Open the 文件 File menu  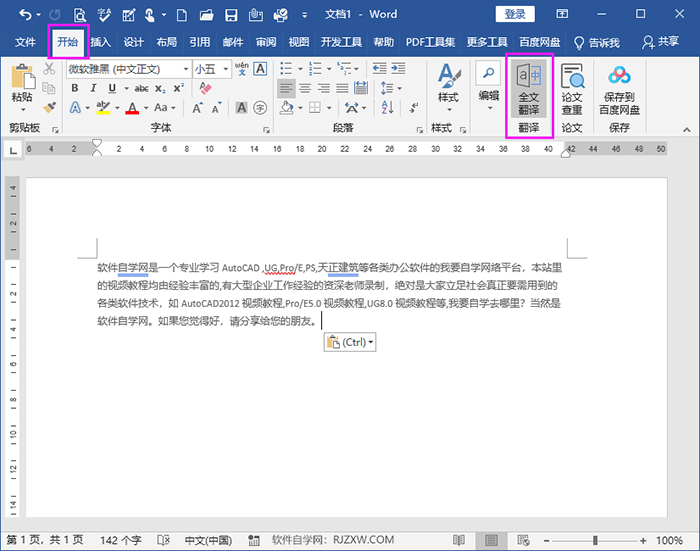(x=25, y=43)
